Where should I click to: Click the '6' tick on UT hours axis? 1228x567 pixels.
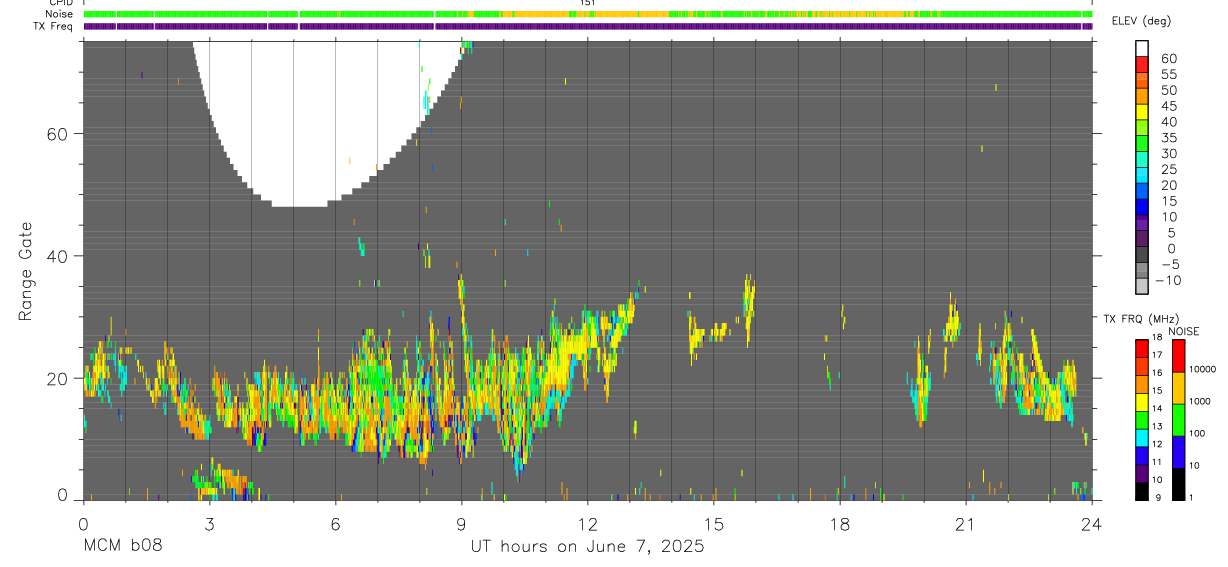335,524
